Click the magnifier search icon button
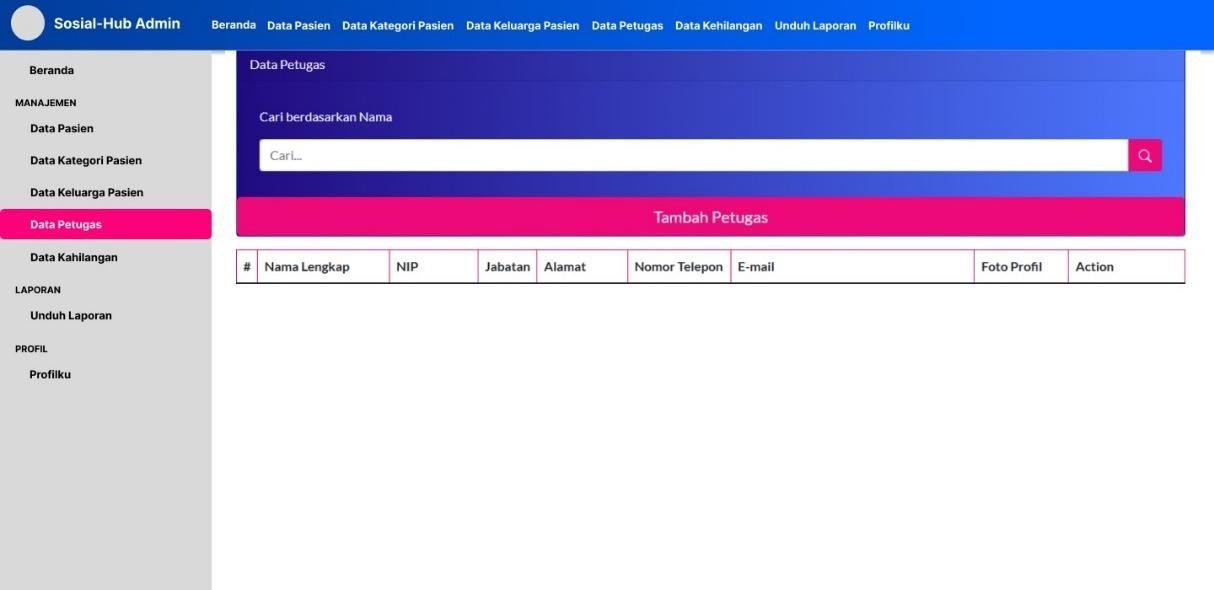Image resolution: width=1214 pixels, height=590 pixels. coord(1144,155)
